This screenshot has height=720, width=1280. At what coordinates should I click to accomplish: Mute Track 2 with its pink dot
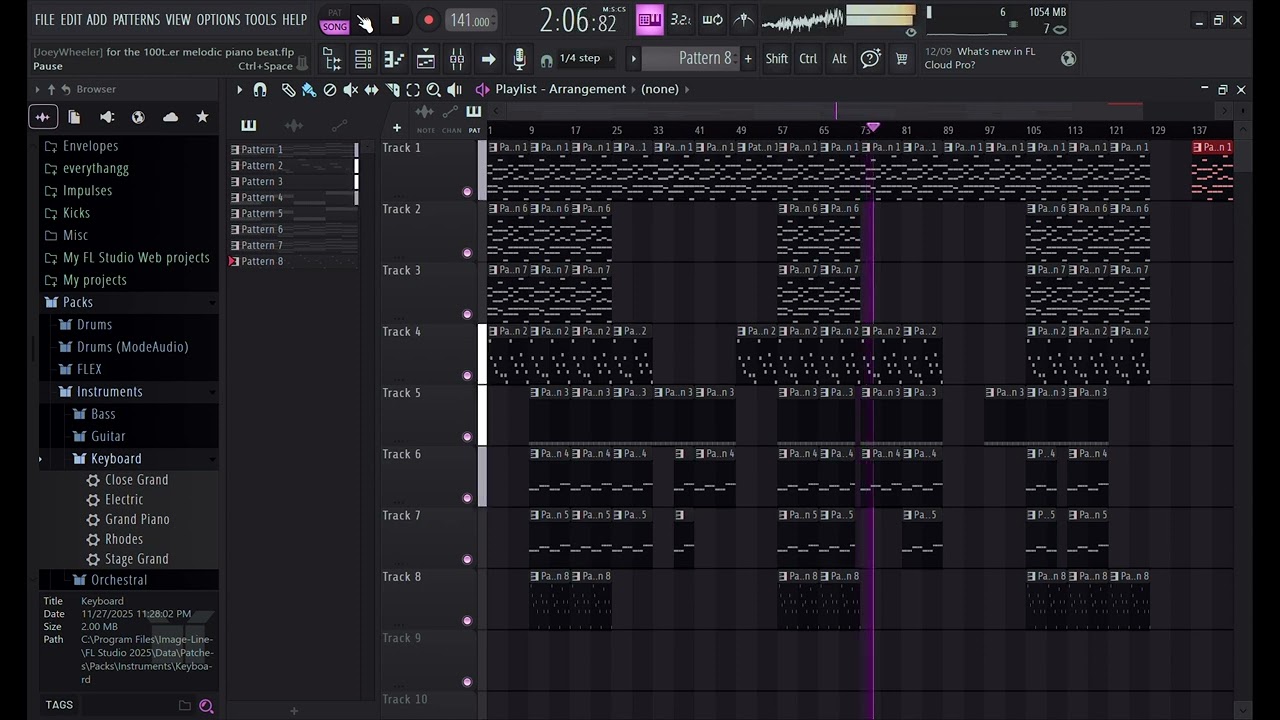(467, 253)
